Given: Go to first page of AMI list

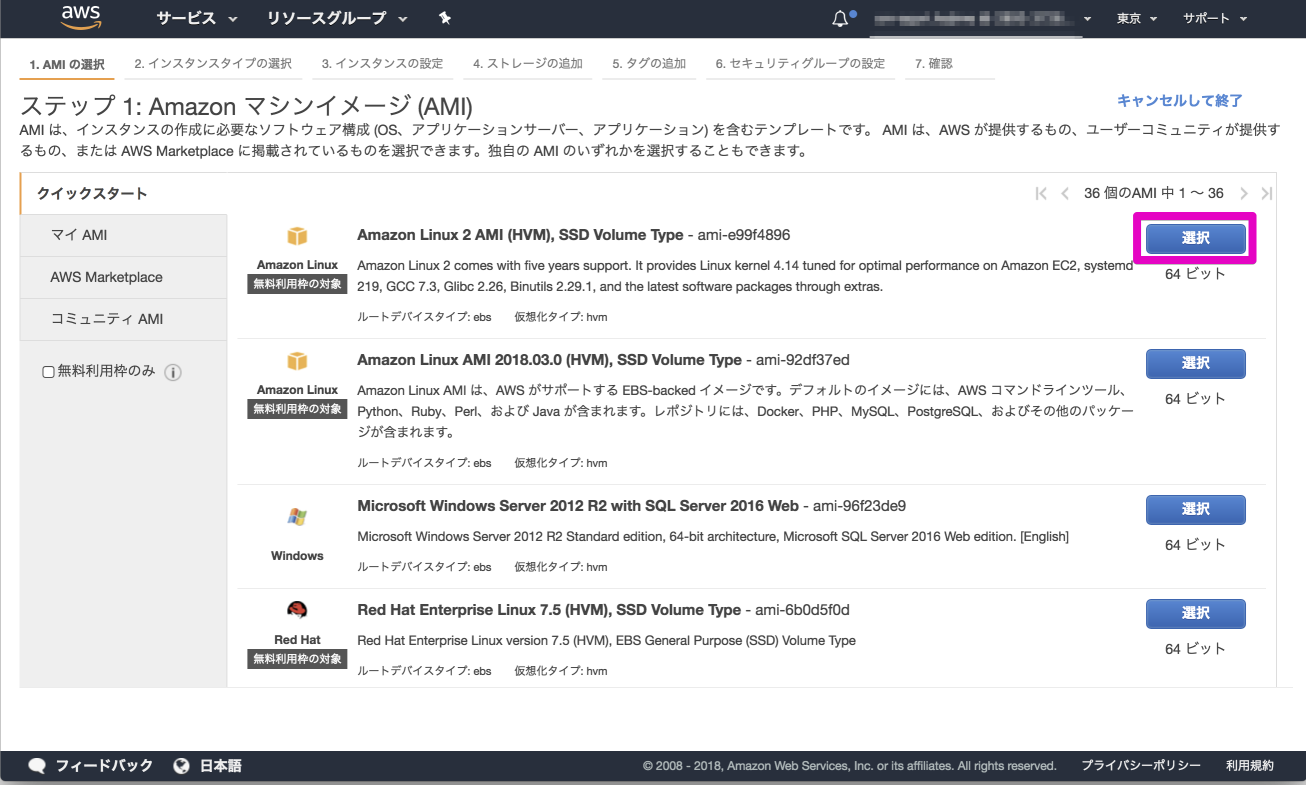Looking at the screenshot, I should (1041, 193).
